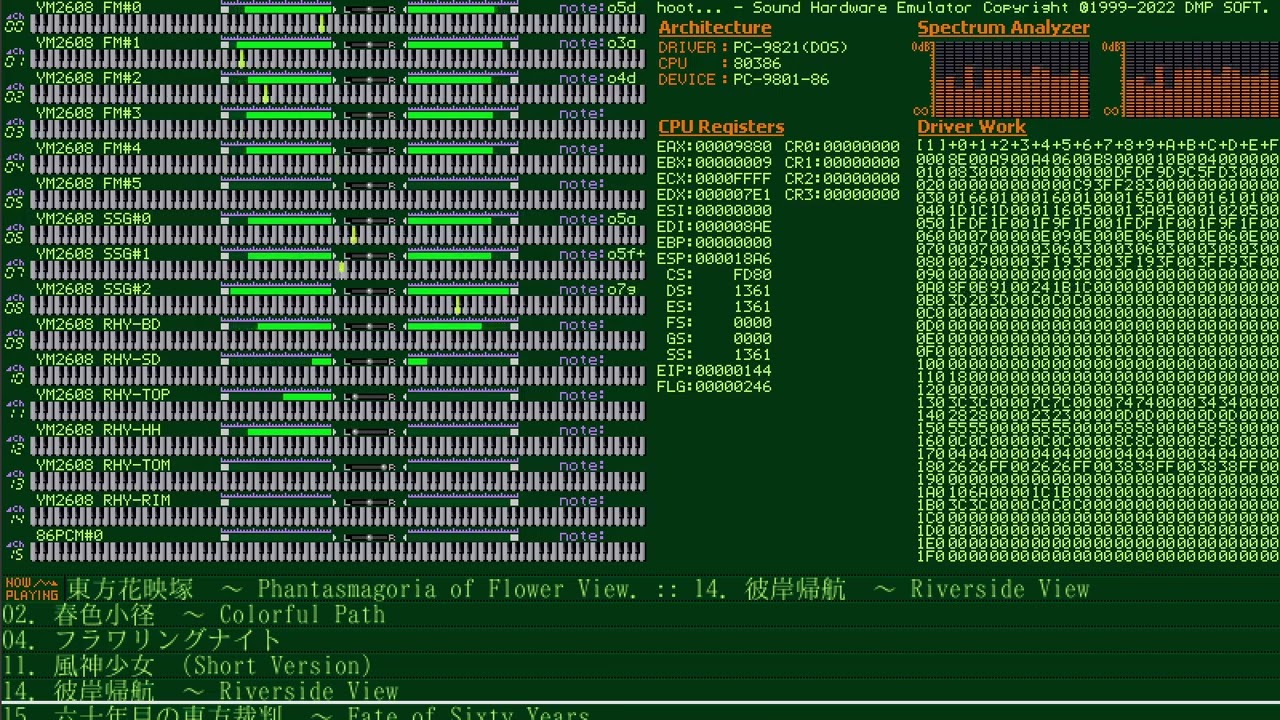Click the Driver Work hex row 000

(x=1098, y=160)
